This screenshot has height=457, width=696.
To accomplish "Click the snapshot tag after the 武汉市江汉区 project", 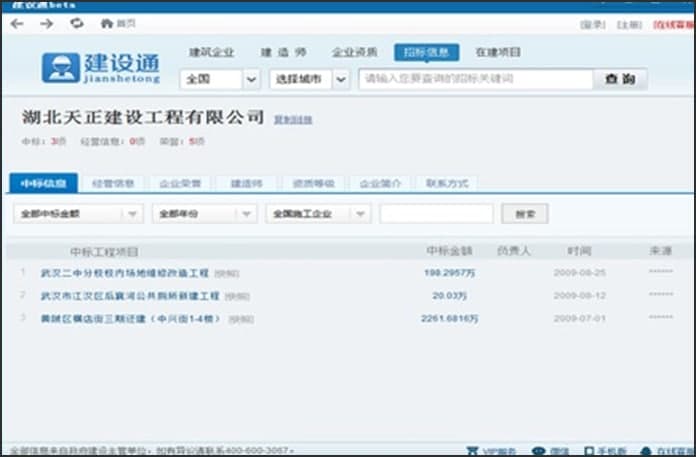I will click(237, 296).
